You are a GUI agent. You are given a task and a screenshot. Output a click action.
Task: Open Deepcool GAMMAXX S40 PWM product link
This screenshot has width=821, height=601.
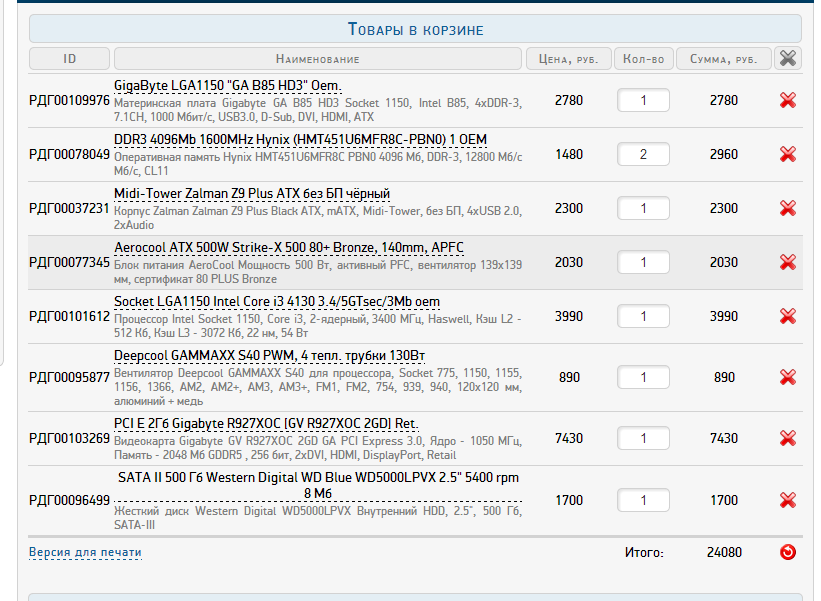[270, 355]
